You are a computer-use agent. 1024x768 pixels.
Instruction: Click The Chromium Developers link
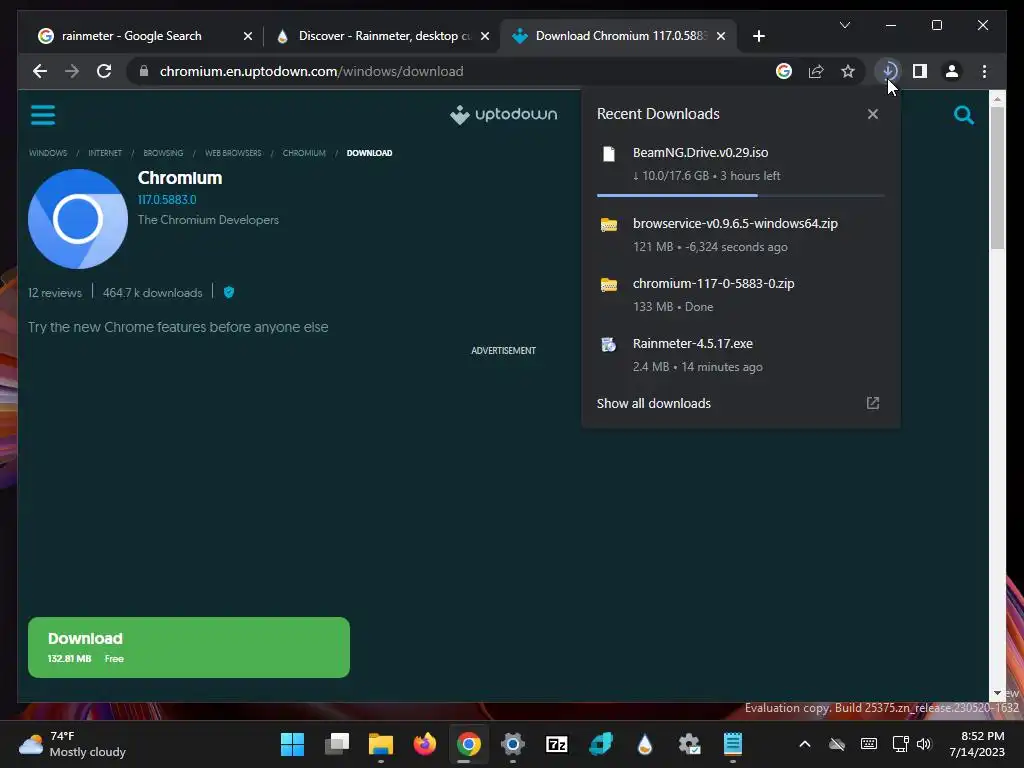[208, 220]
